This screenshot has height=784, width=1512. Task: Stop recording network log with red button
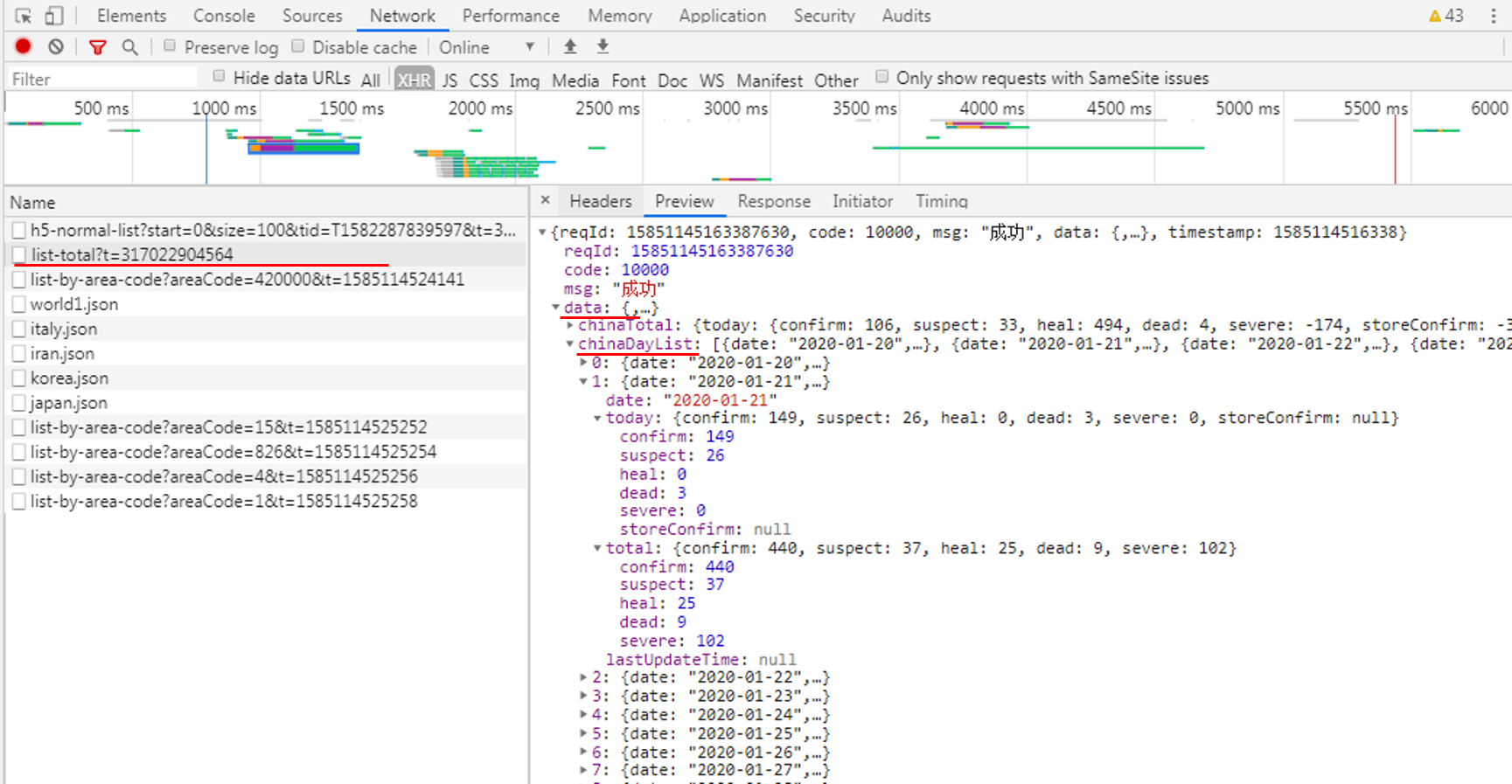[x=24, y=47]
